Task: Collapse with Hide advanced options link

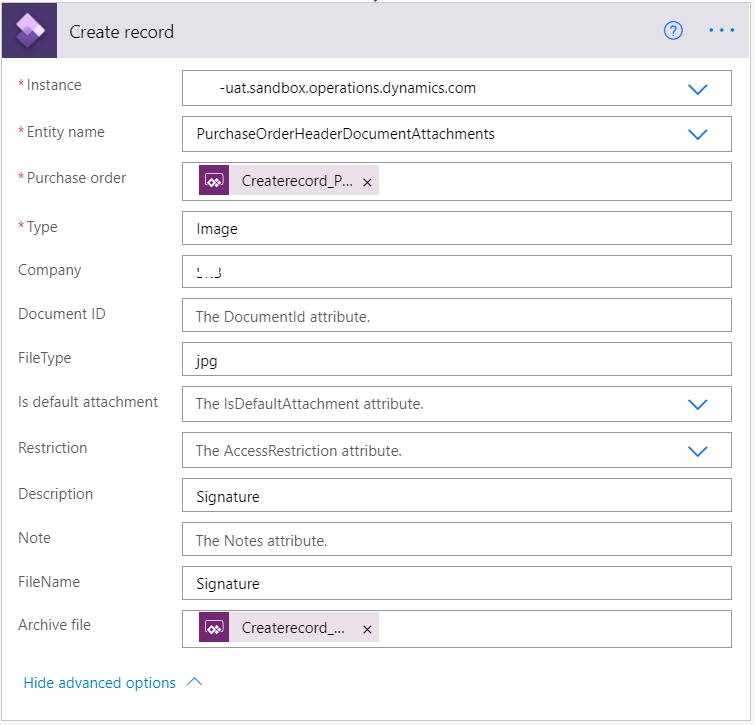Action: coord(99,682)
